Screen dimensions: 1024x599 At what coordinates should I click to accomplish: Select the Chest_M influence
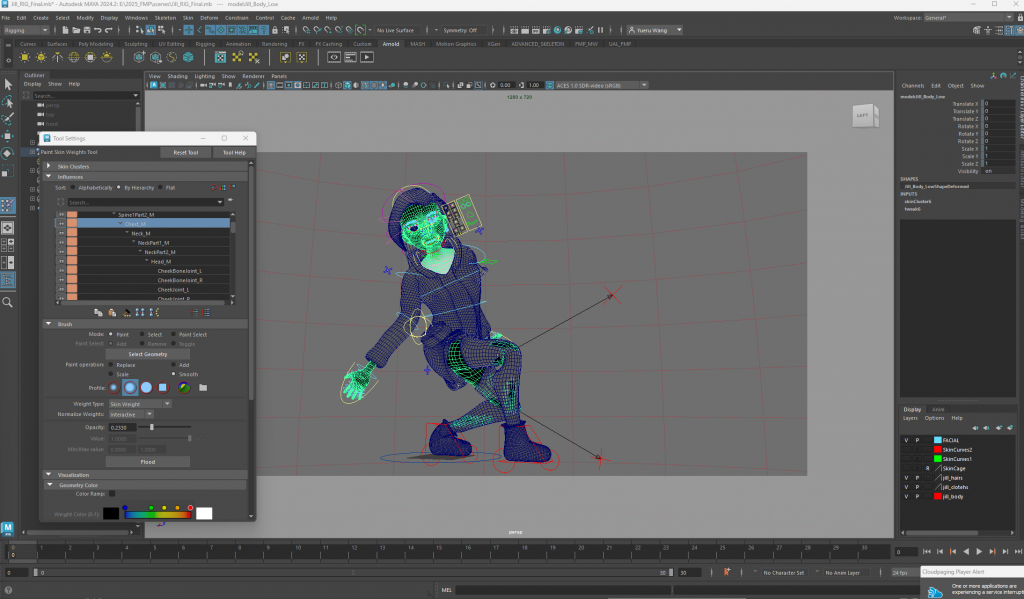135,224
